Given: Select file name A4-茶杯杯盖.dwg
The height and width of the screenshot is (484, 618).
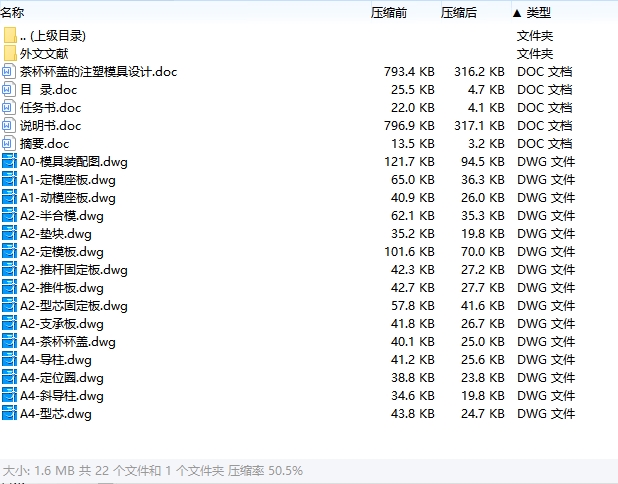Looking at the screenshot, I should (x=68, y=342).
